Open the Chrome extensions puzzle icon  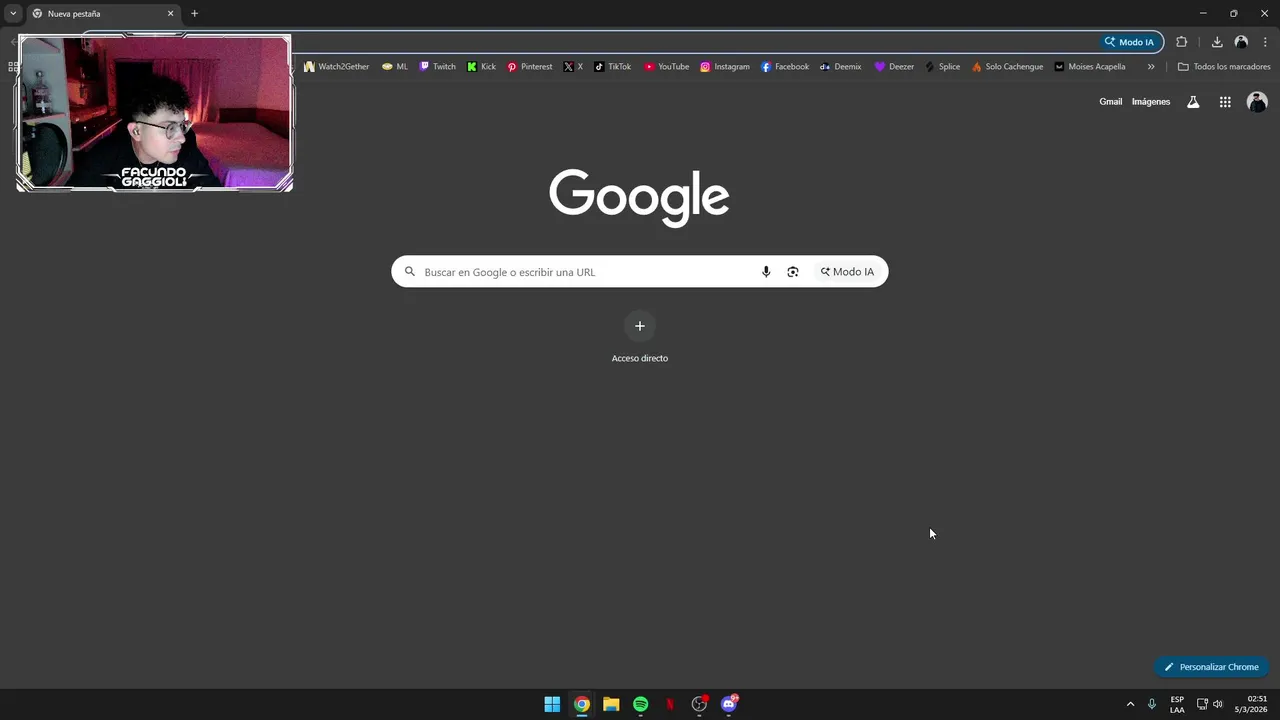click(x=1182, y=42)
